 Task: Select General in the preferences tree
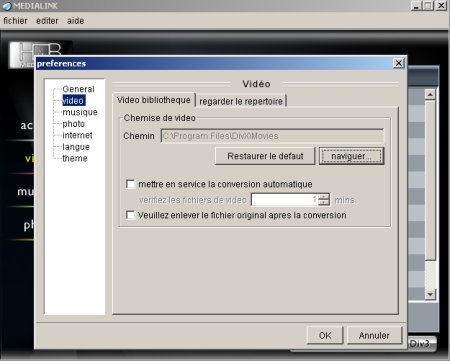pyautogui.click(x=78, y=89)
